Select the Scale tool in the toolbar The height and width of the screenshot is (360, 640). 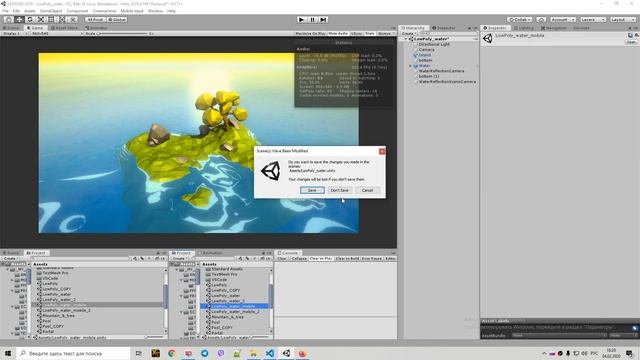(41, 19)
